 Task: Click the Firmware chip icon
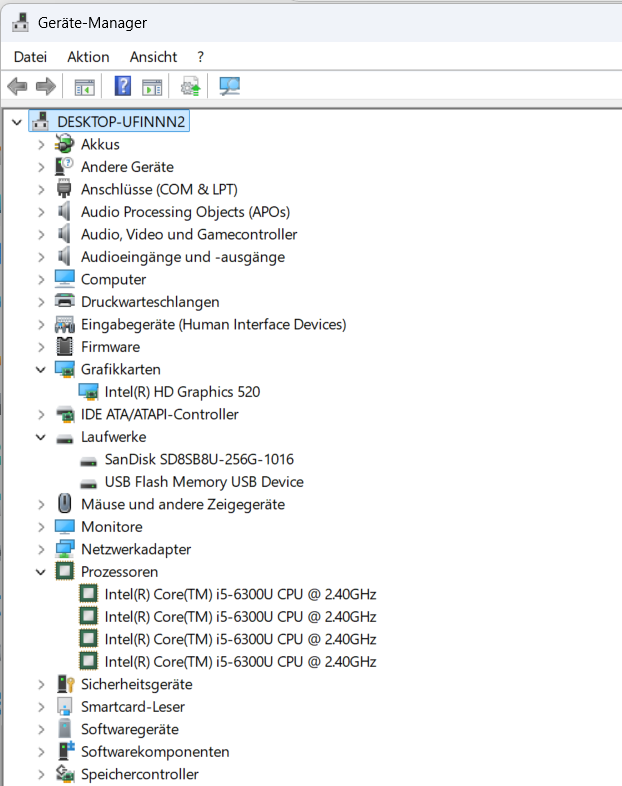tap(65, 346)
